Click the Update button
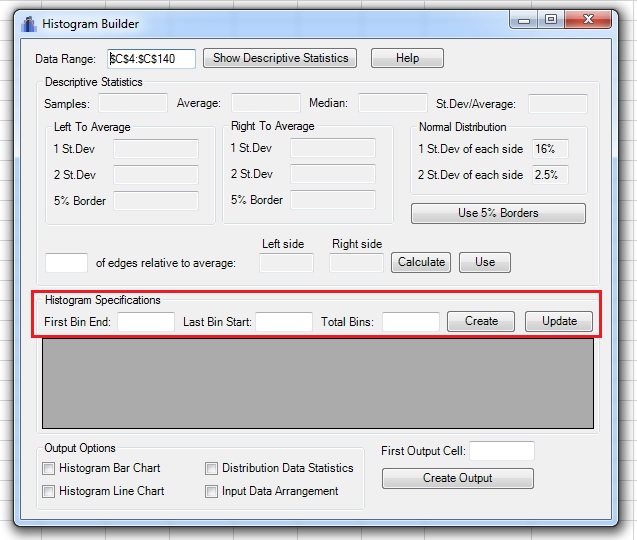Viewport: 637px width, 540px height. pos(559,321)
